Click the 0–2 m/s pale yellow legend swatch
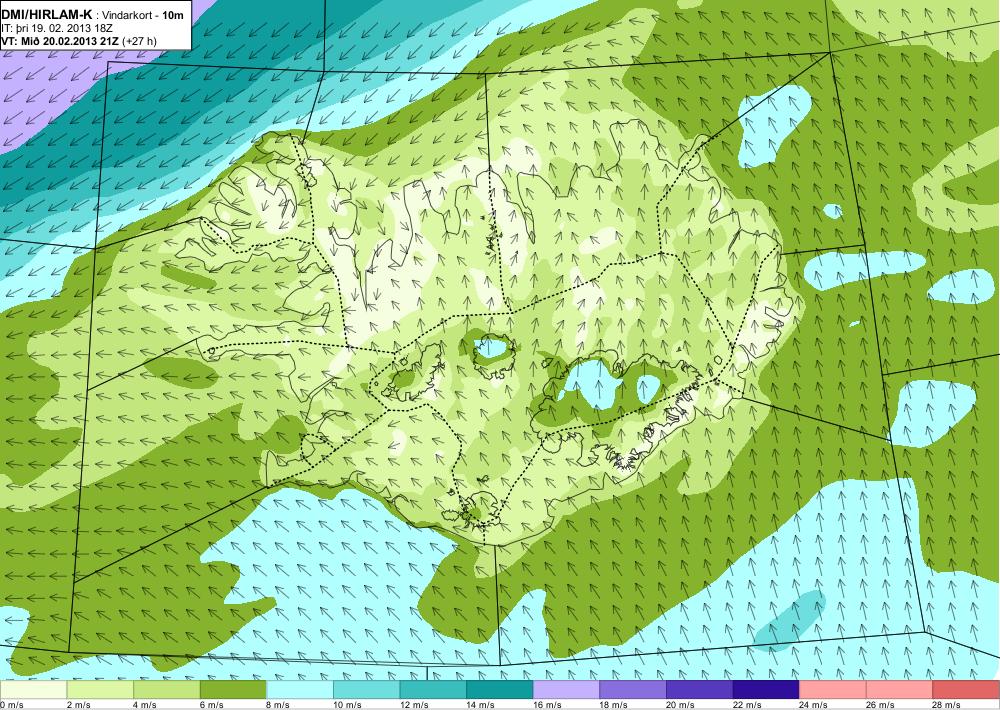This screenshot has width=1000, height=710. 33,690
